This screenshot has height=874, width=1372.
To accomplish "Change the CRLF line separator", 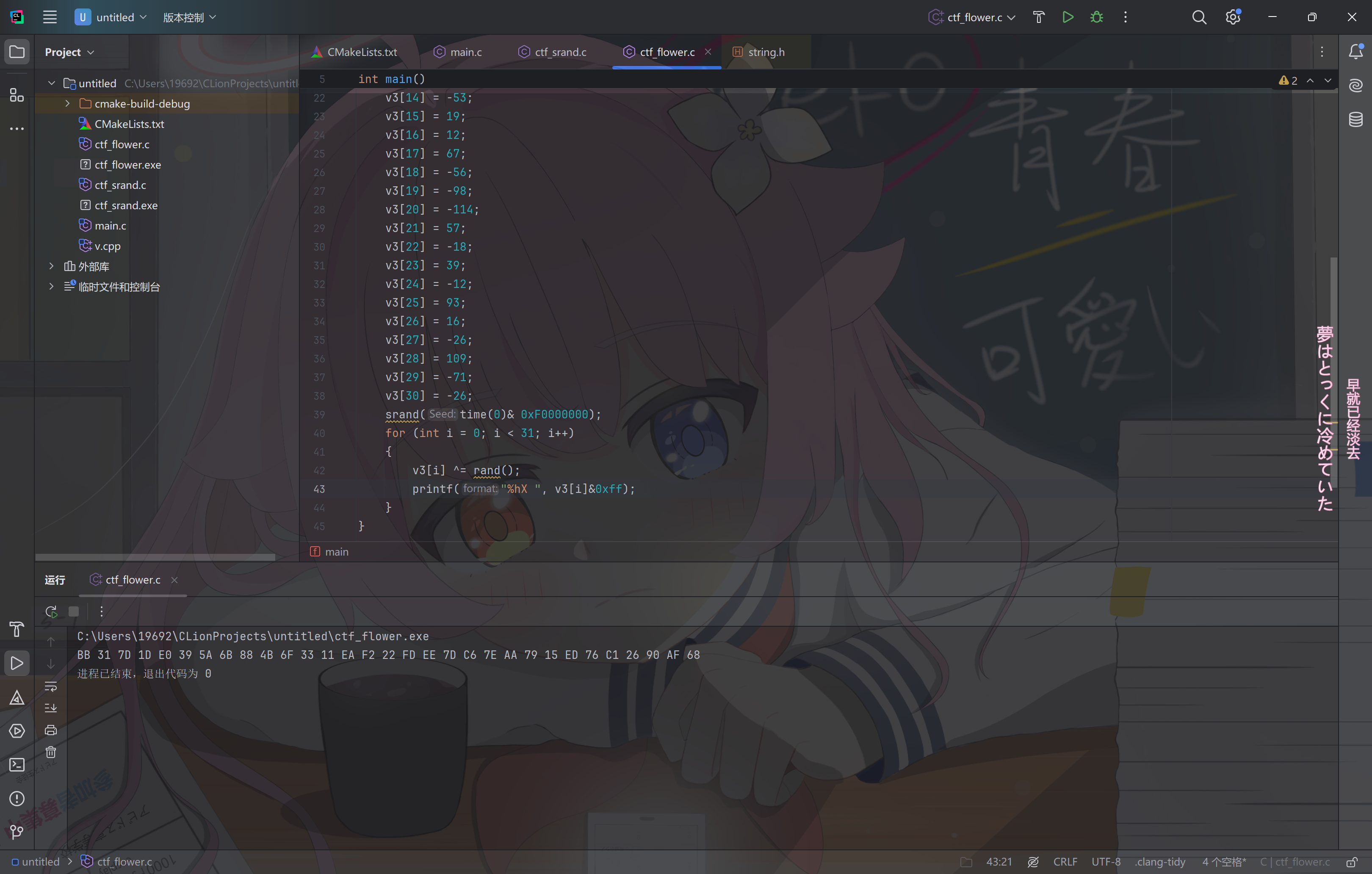I will 1065,861.
